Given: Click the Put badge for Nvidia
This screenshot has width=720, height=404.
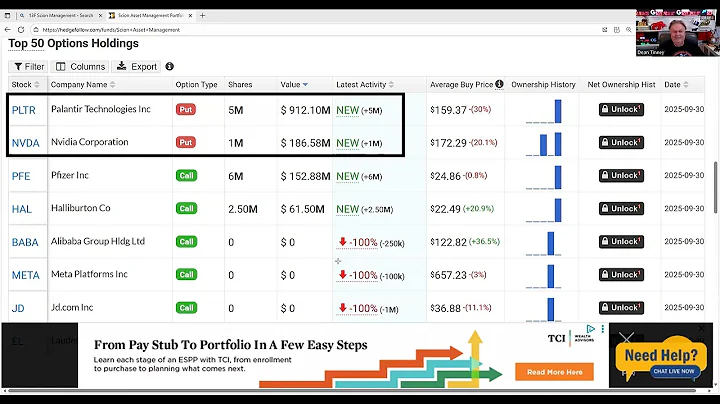Looking at the screenshot, I should 186,142.
